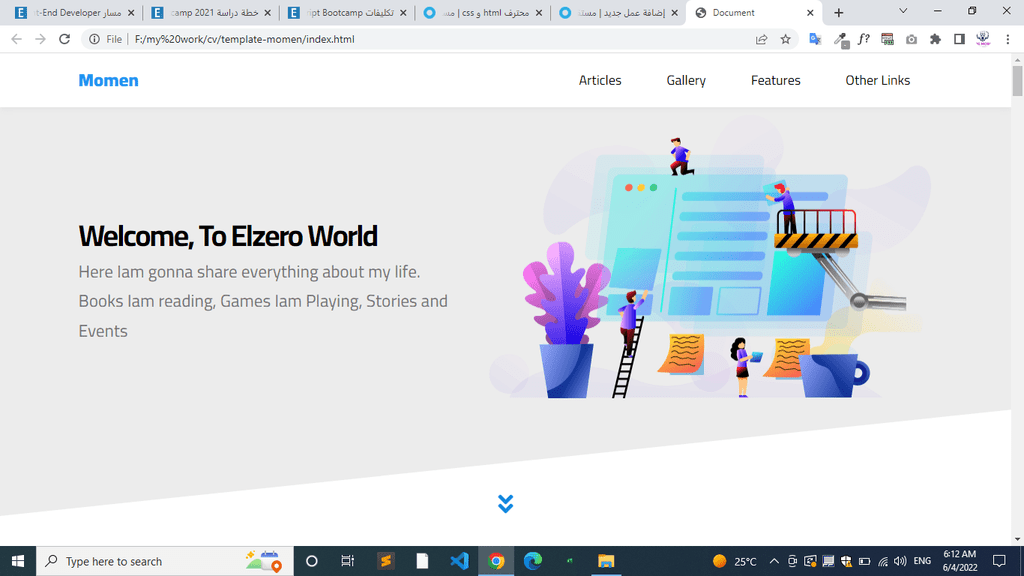
Task: Switch to the 'camp 2021' study plan tab
Action: pyautogui.click(x=210, y=12)
